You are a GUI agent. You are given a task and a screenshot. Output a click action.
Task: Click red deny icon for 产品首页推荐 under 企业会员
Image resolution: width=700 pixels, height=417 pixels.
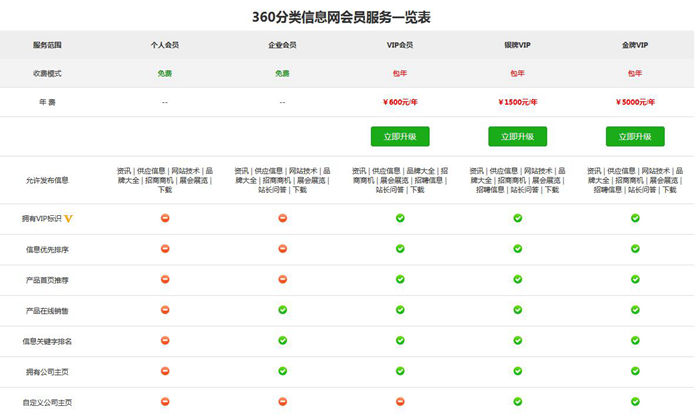coord(283,279)
